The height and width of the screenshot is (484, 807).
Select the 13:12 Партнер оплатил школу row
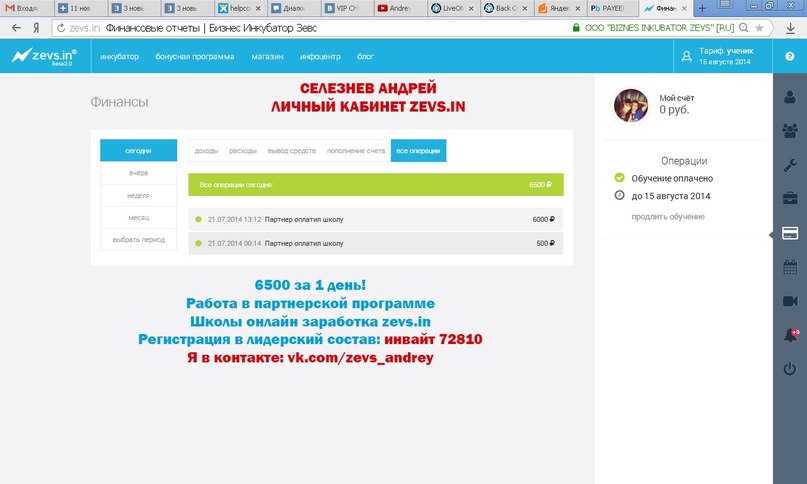[x=376, y=219]
